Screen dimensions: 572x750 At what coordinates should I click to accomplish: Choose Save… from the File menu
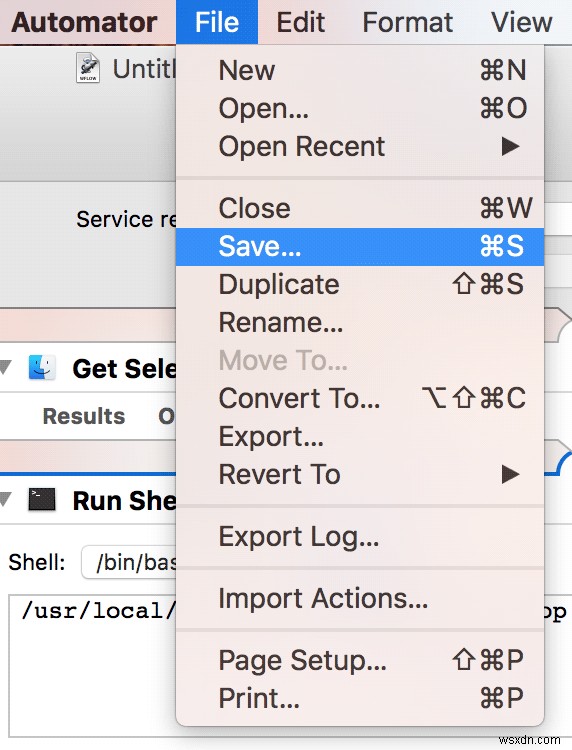(x=360, y=246)
